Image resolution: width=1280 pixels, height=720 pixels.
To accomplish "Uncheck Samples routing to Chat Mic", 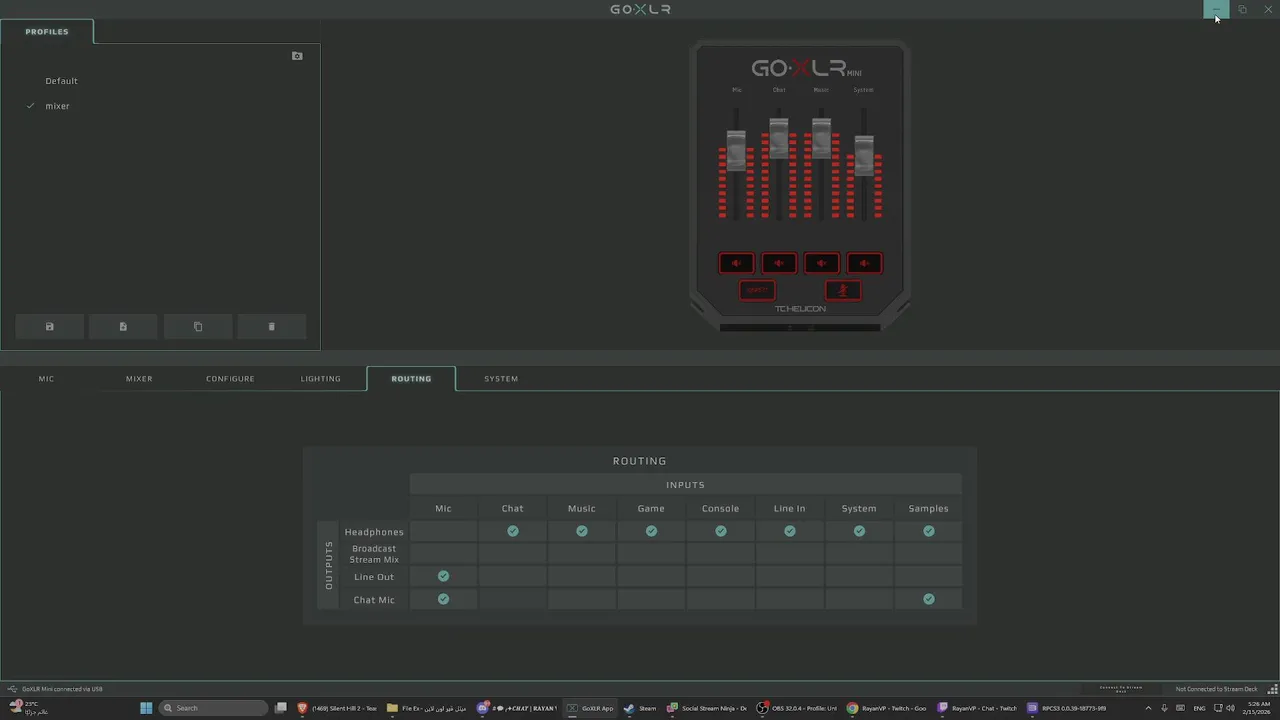I will pos(929,600).
